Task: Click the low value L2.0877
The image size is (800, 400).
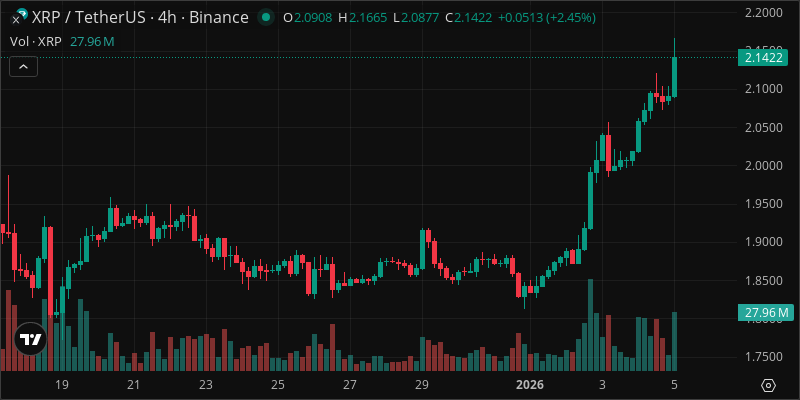Action: (417, 18)
